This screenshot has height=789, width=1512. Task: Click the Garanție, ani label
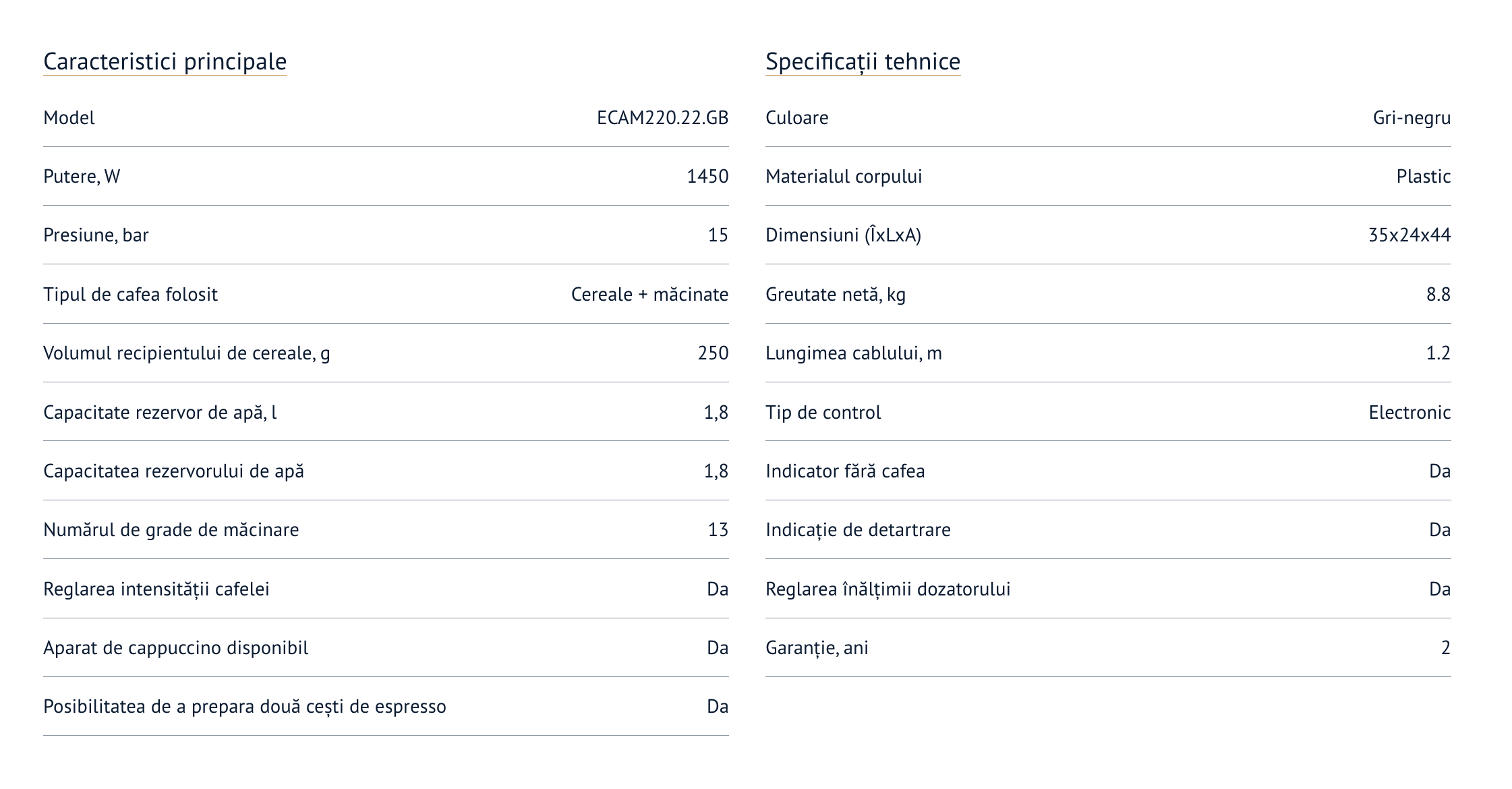(x=817, y=648)
